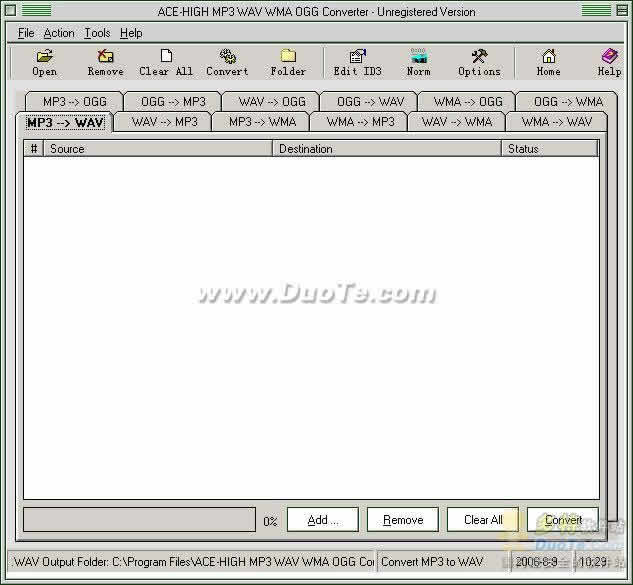Click the Open toolbar icon

pos(44,63)
